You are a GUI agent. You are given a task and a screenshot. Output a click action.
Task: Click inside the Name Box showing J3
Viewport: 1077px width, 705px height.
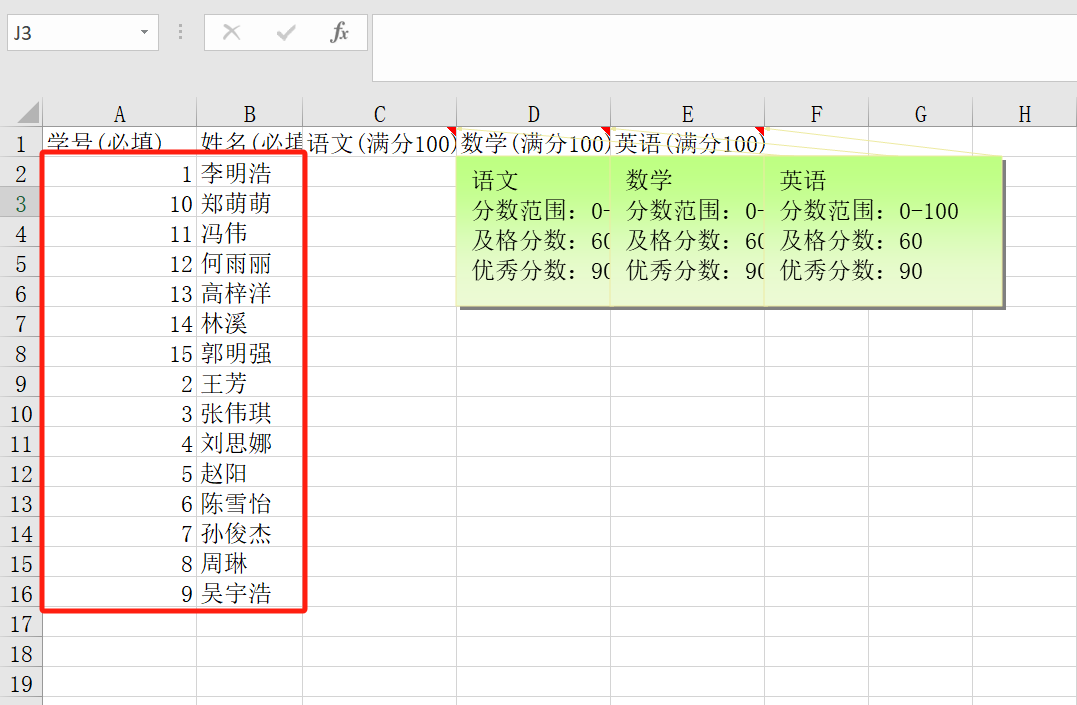(70, 33)
